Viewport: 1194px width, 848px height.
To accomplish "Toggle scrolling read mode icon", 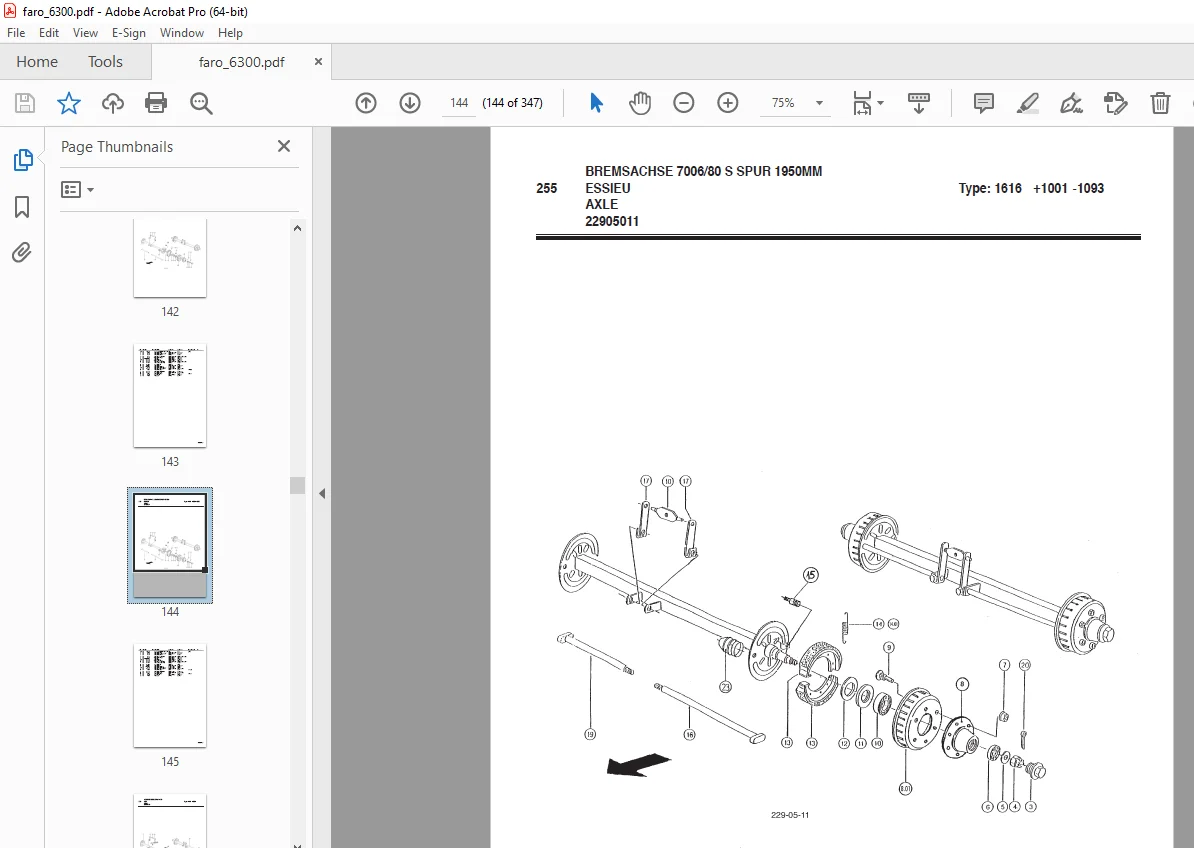I will [x=919, y=103].
